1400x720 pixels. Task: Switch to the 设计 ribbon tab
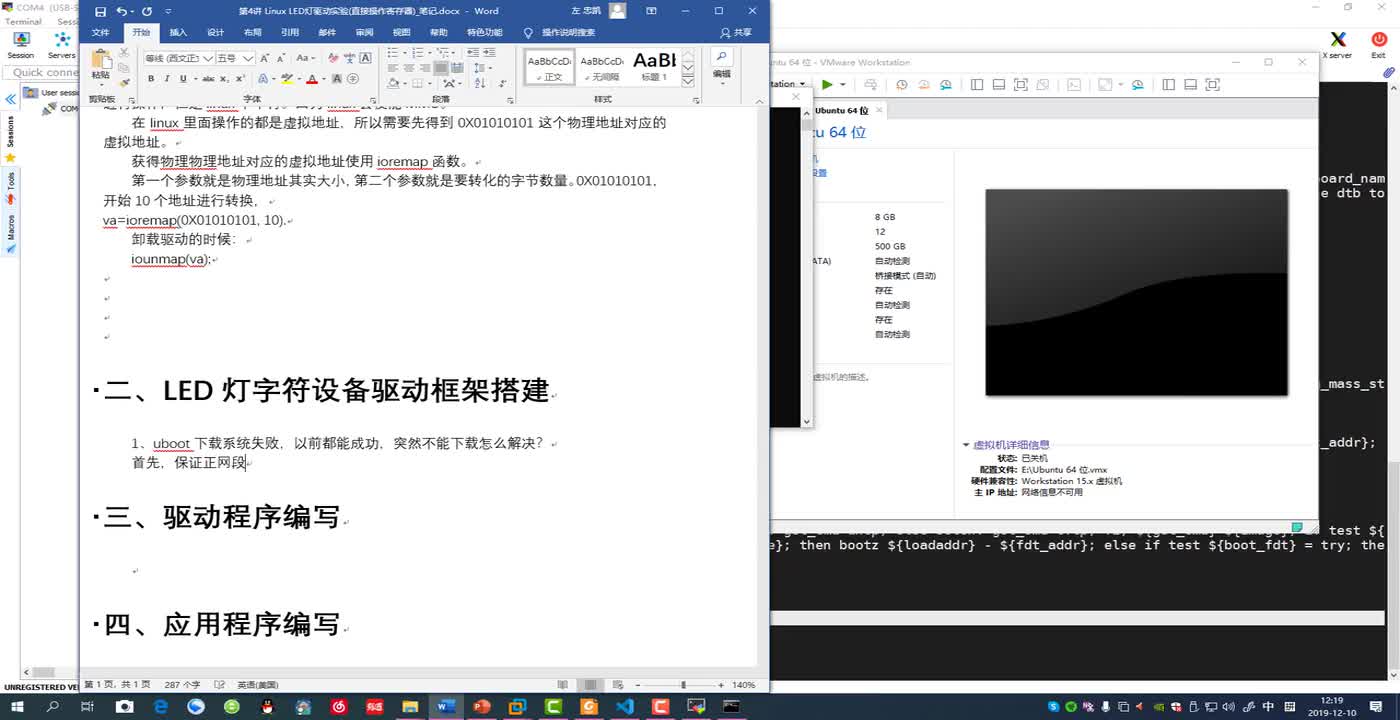pos(215,32)
